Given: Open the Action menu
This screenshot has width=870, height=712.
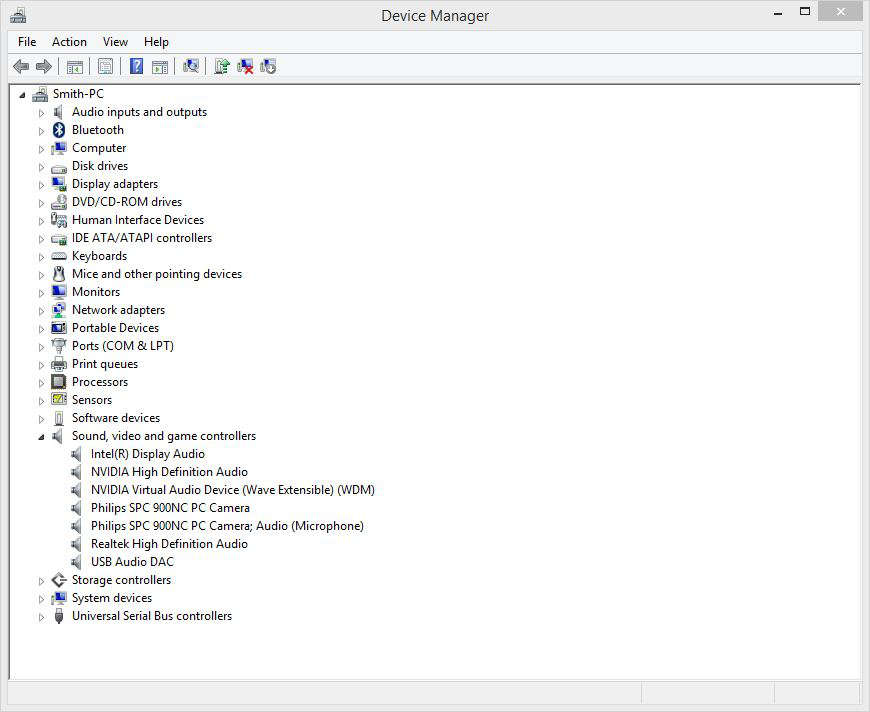Looking at the screenshot, I should 69,42.
